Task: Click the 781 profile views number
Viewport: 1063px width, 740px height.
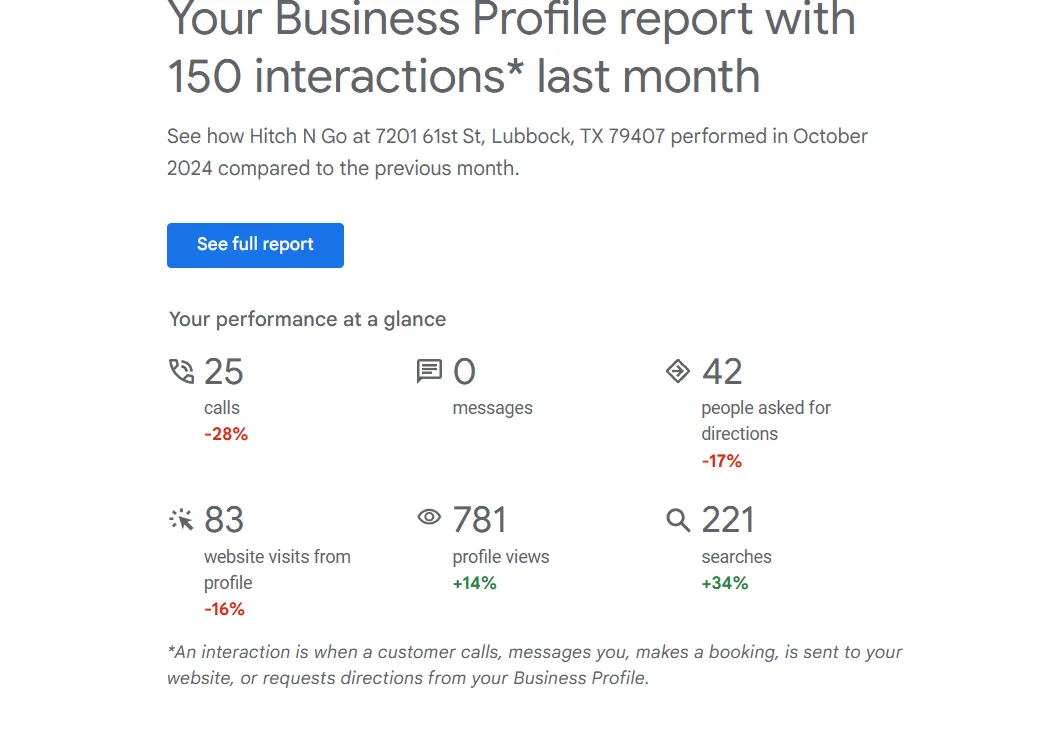Action: click(480, 520)
